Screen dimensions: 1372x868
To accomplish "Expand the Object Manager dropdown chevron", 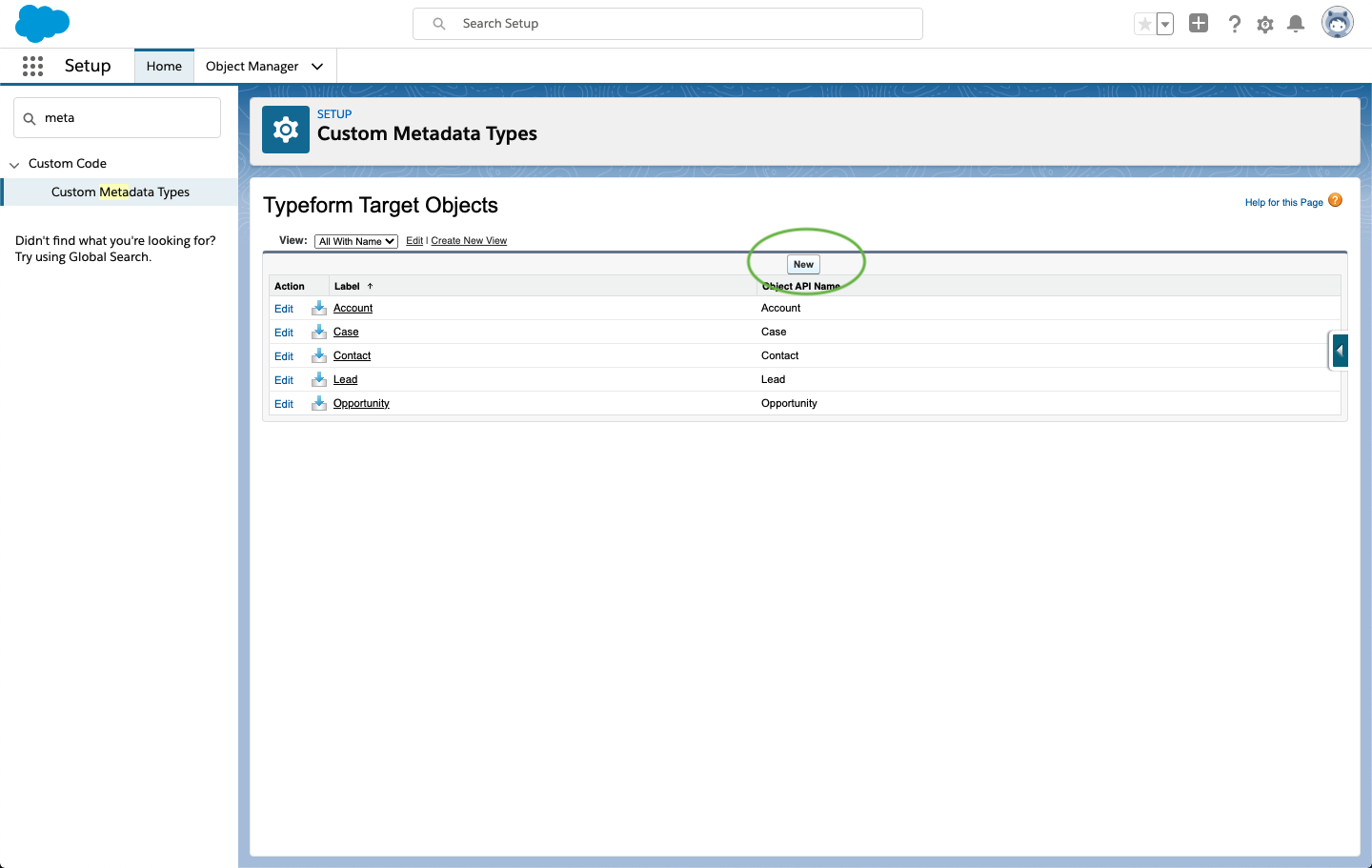I will point(317,66).
